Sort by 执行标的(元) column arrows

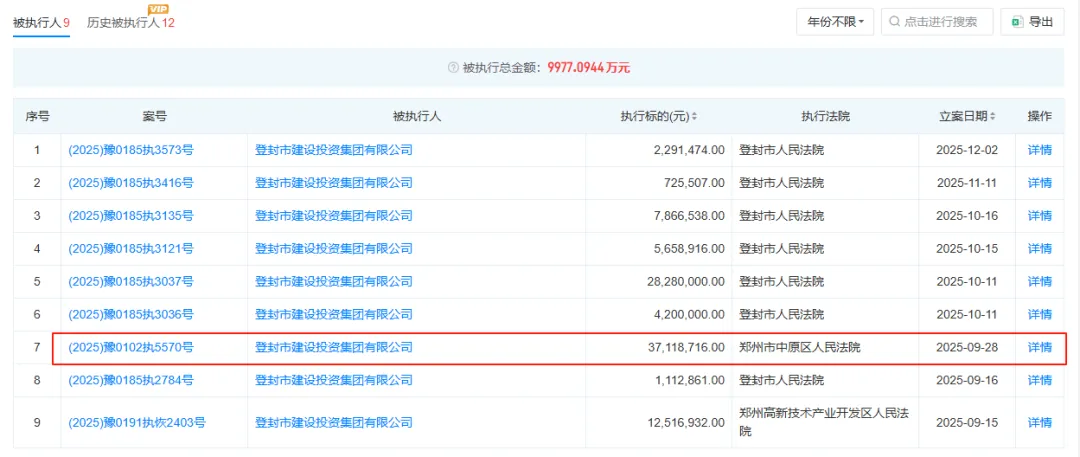(x=694, y=116)
